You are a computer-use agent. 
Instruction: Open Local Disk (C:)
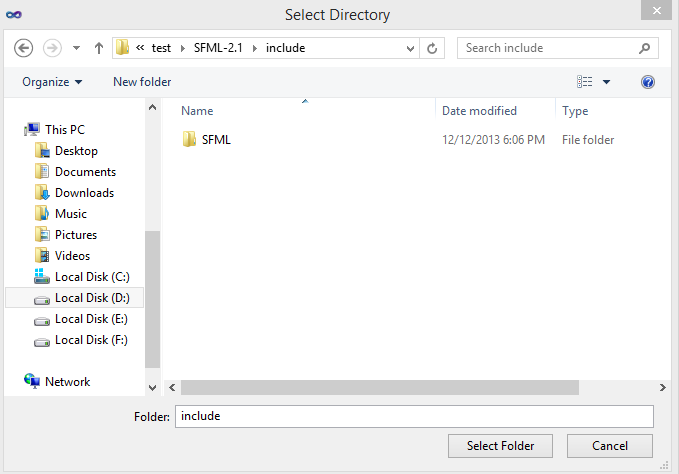pos(92,277)
